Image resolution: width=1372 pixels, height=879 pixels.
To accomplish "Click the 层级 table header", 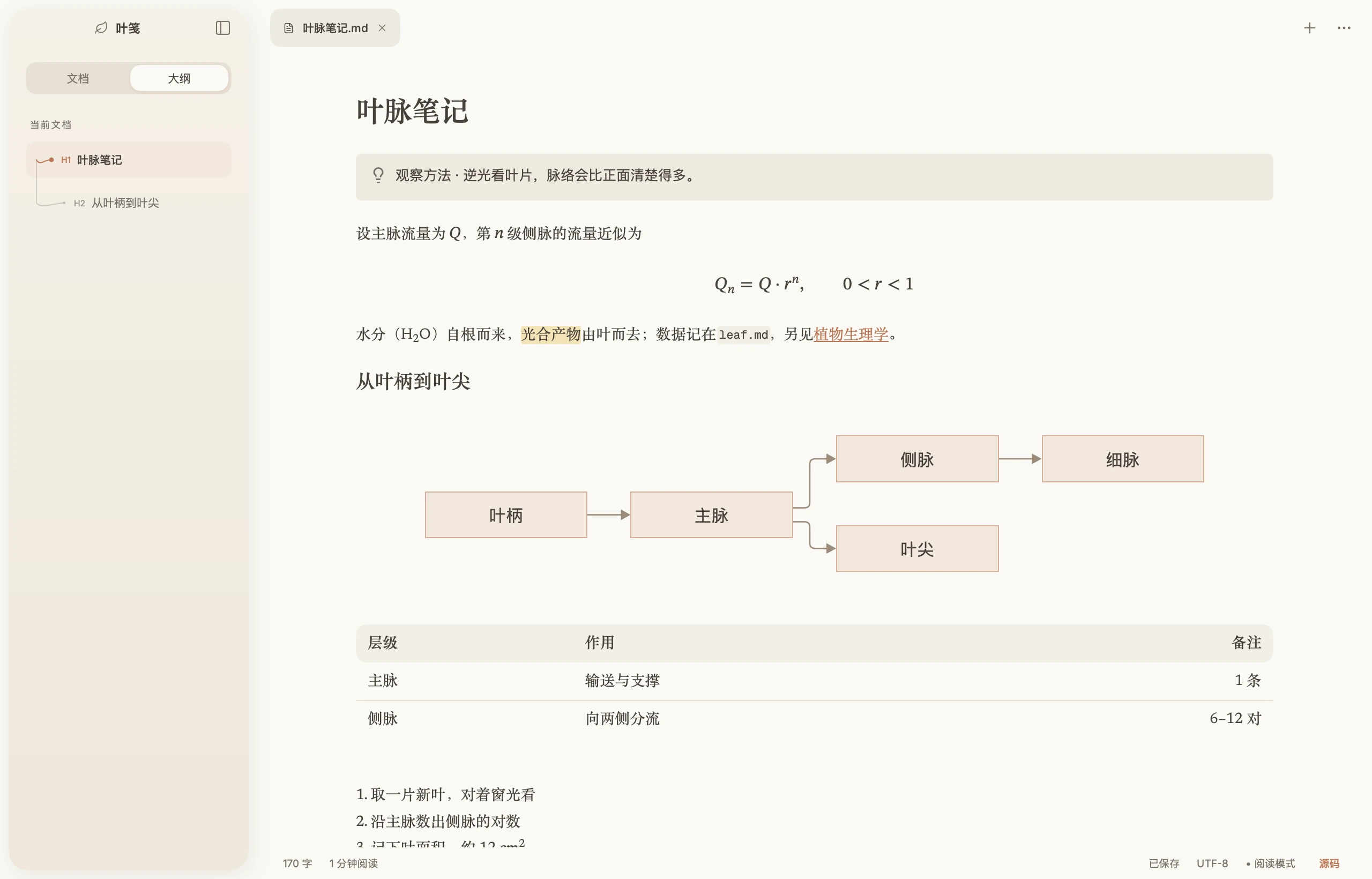I will click(382, 643).
